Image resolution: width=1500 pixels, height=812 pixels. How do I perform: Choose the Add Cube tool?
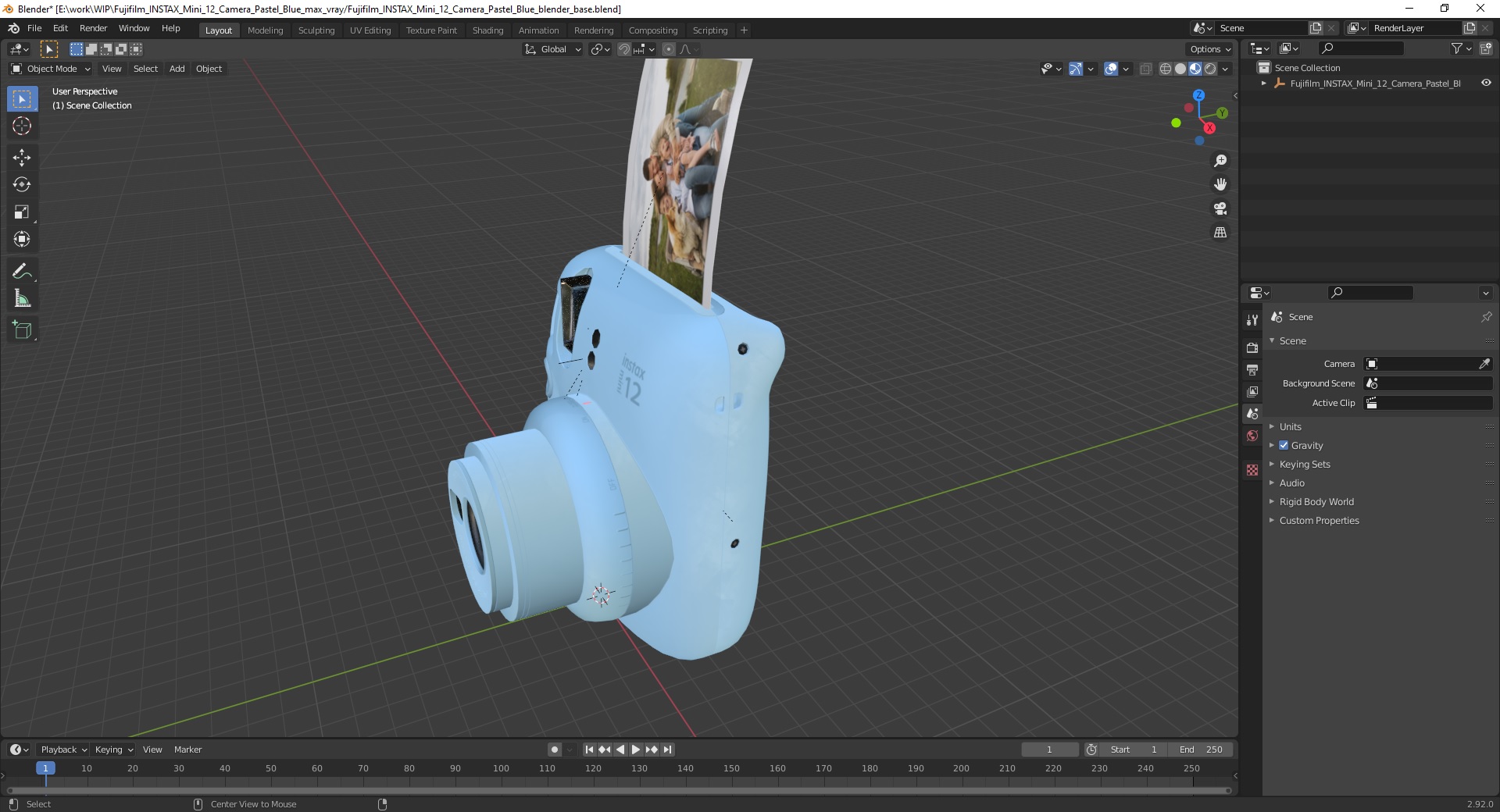22,330
